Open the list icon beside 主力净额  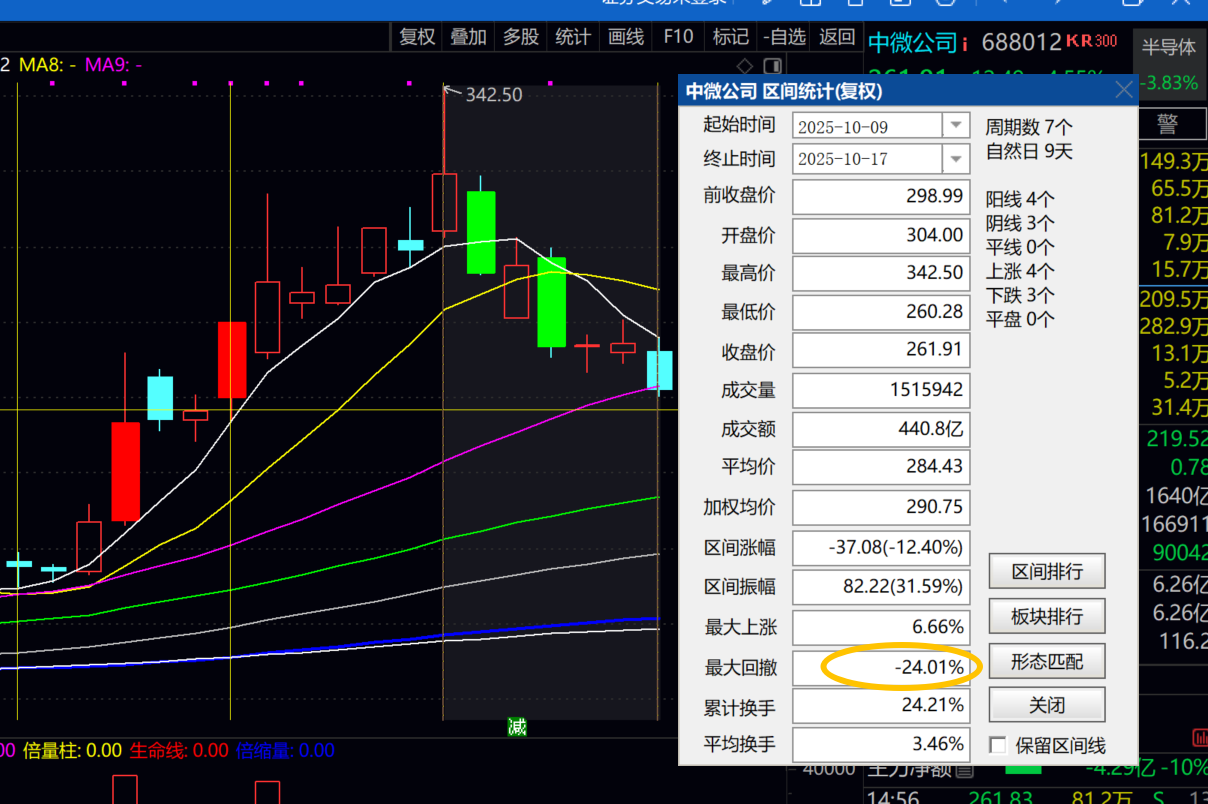(963, 771)
